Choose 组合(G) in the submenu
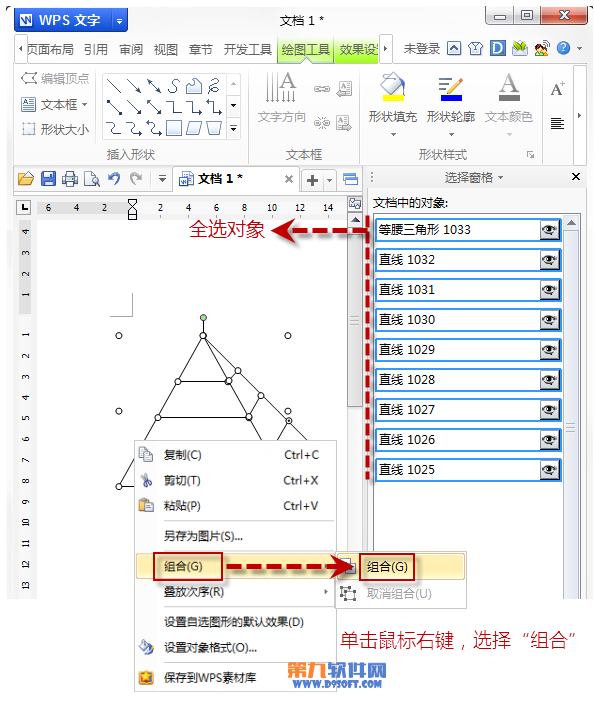594x710 pixels. [x=387, y=566]
